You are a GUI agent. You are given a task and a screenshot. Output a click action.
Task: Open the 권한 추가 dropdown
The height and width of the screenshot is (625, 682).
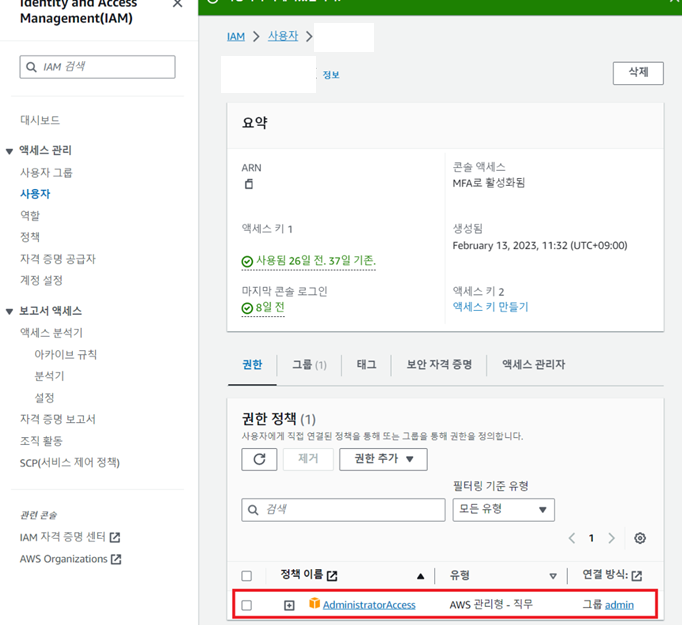pyautogui.click(x=383, y=459)
